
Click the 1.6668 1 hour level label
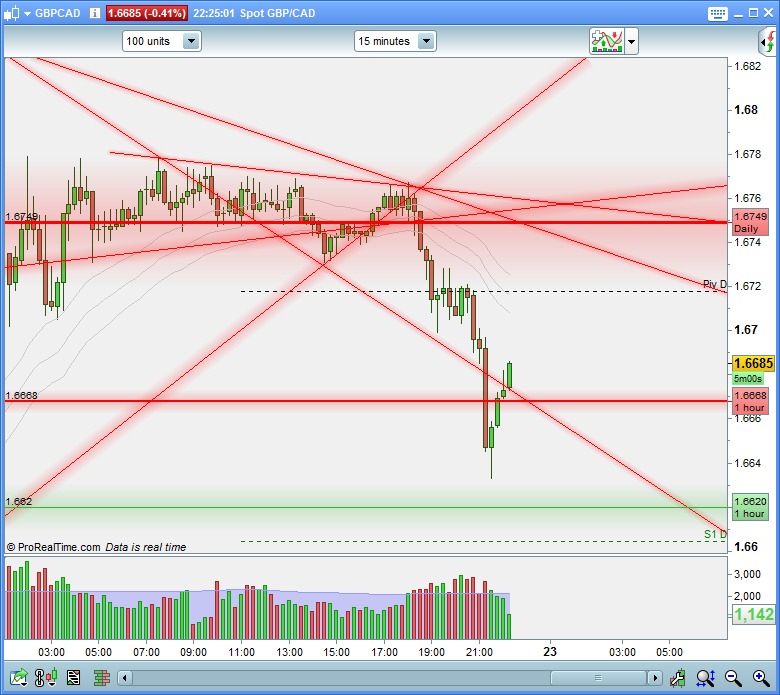point(751,401)
